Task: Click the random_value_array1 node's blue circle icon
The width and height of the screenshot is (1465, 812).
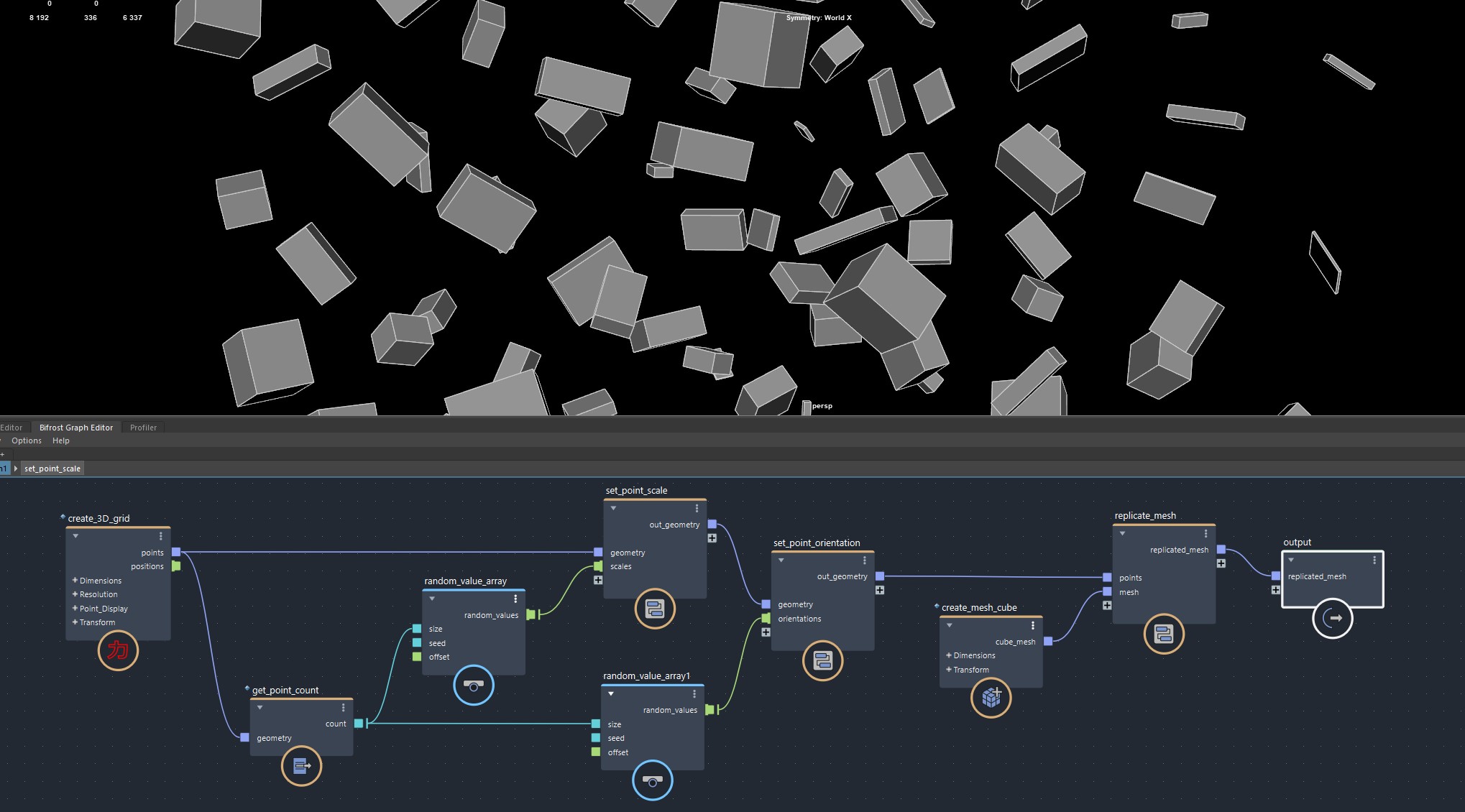Action: pyautogui.click(x=653, y=780)
